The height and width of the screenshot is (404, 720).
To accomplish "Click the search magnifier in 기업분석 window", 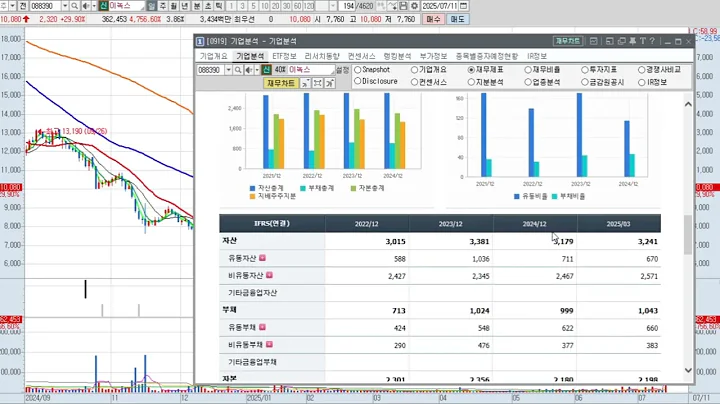I will coord(238,70).
